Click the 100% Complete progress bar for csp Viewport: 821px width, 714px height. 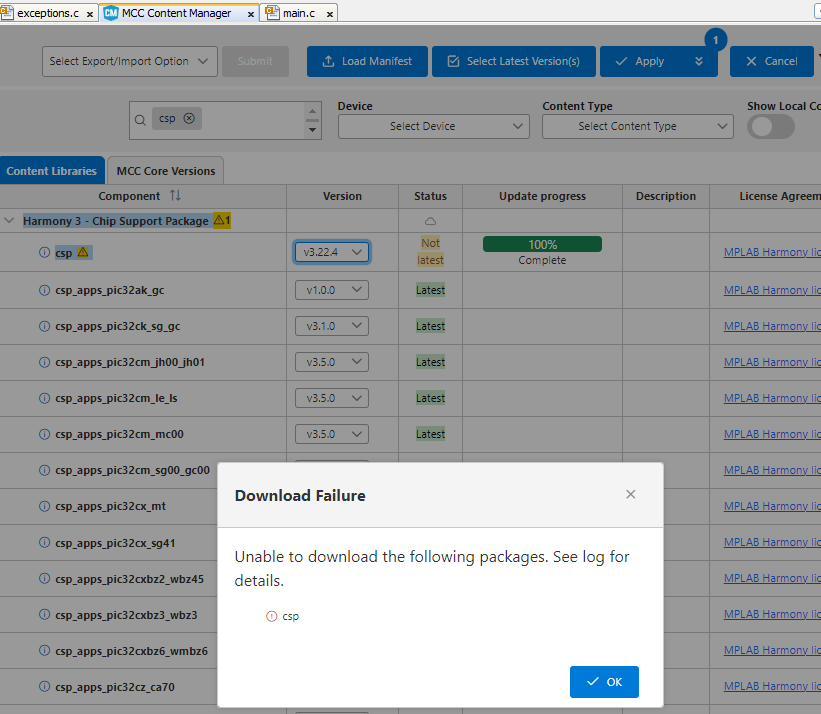pyautogui.click(x=542, y=244)
